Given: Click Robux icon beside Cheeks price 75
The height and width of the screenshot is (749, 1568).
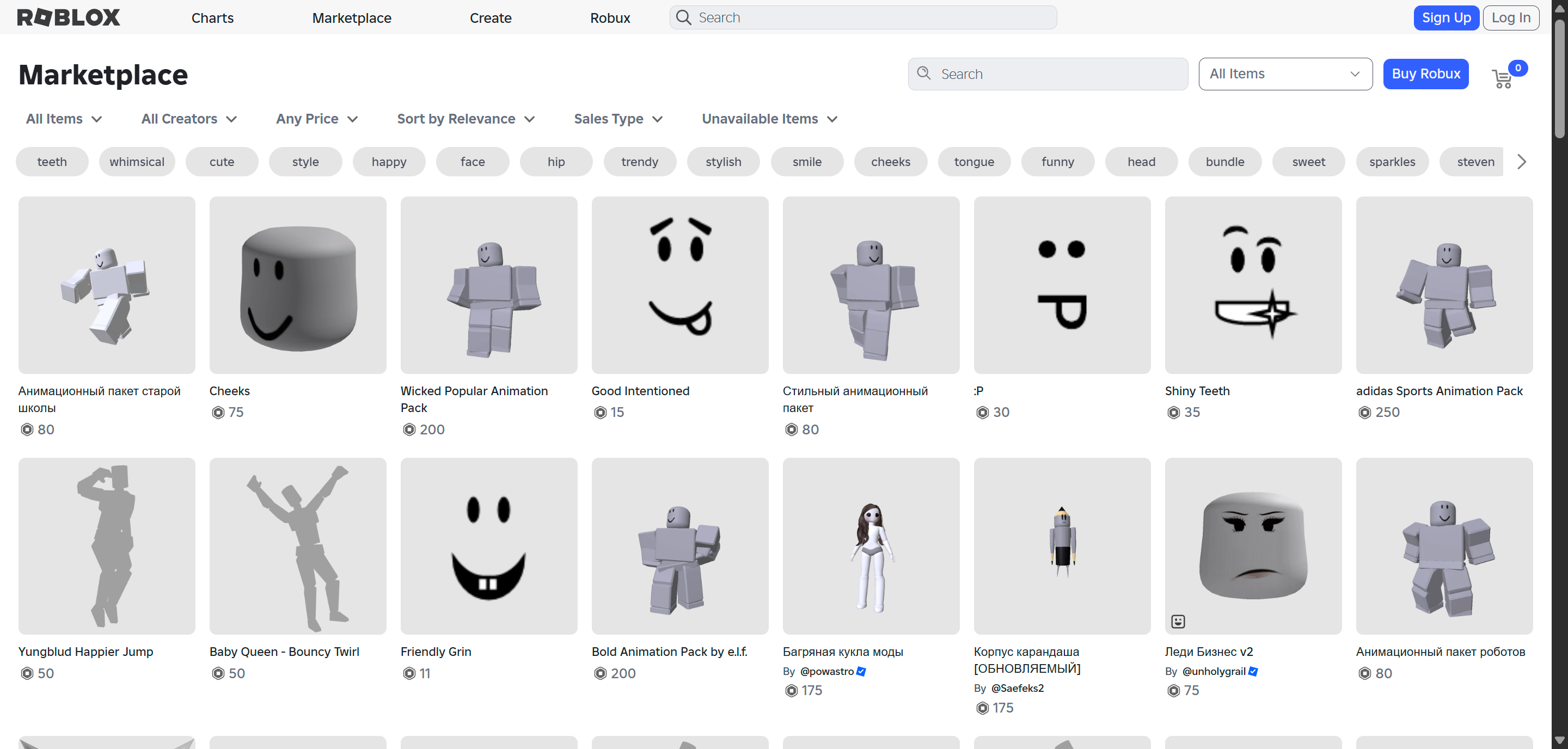Looking at the screenshot, I should [x=218, y=413].
